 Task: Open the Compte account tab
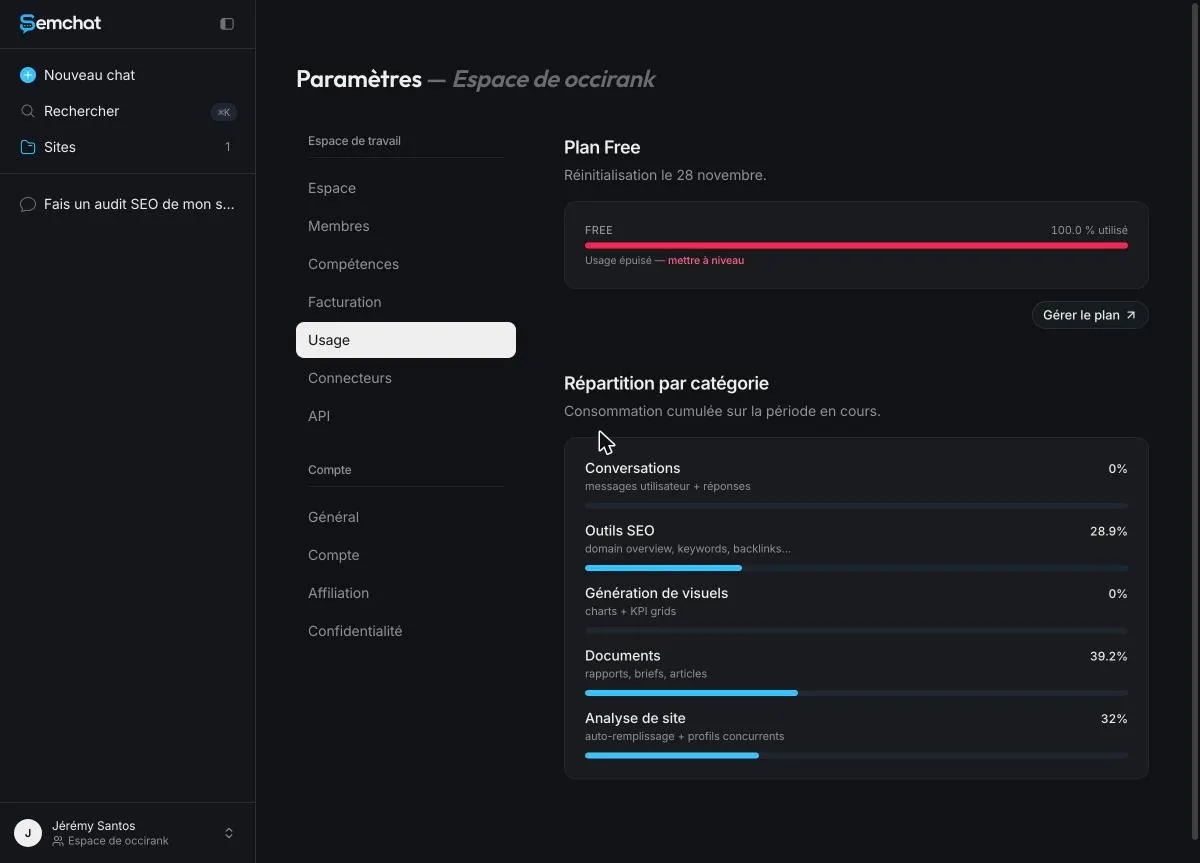tap(406, 555)
